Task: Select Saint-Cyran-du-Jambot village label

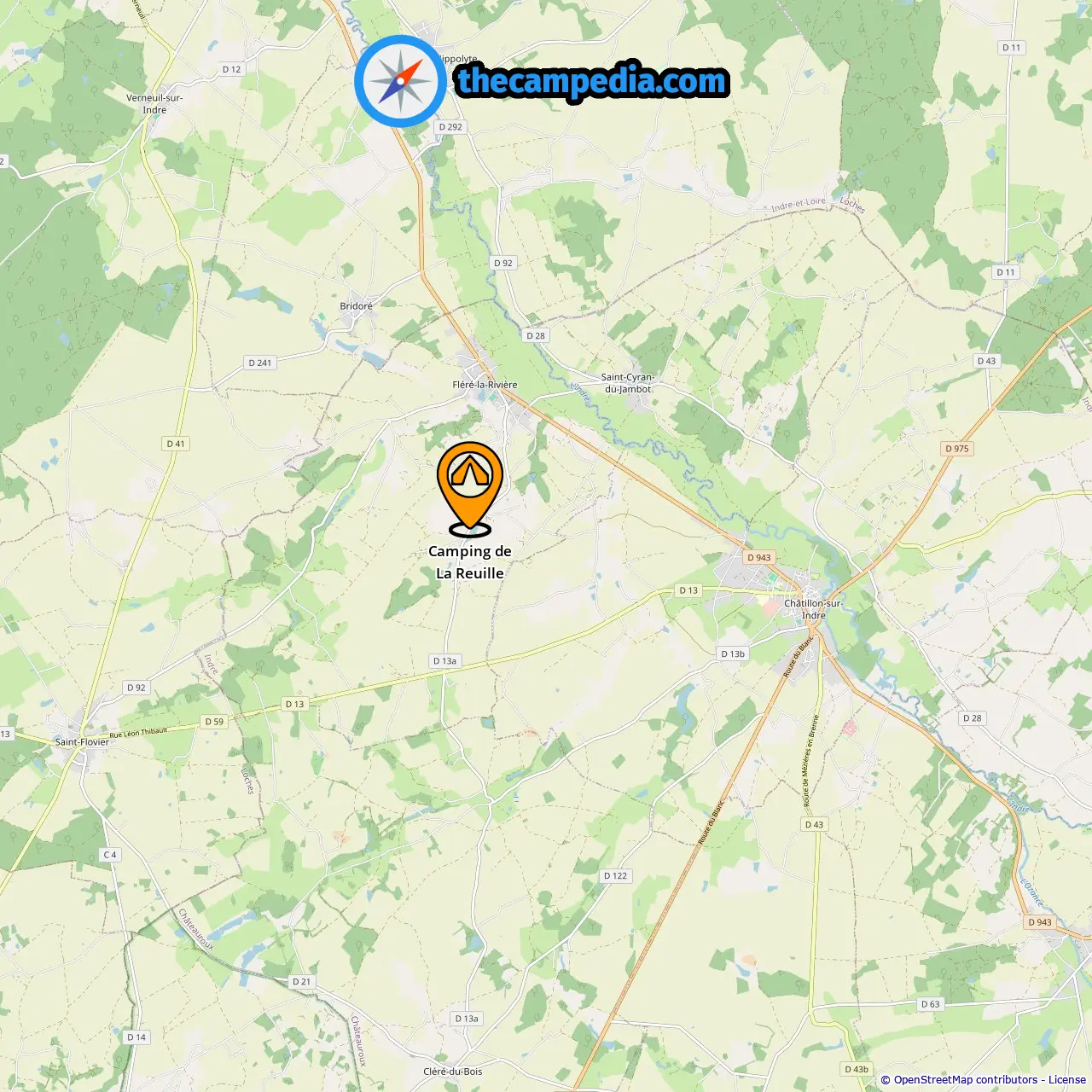Action: coord(628,383)
